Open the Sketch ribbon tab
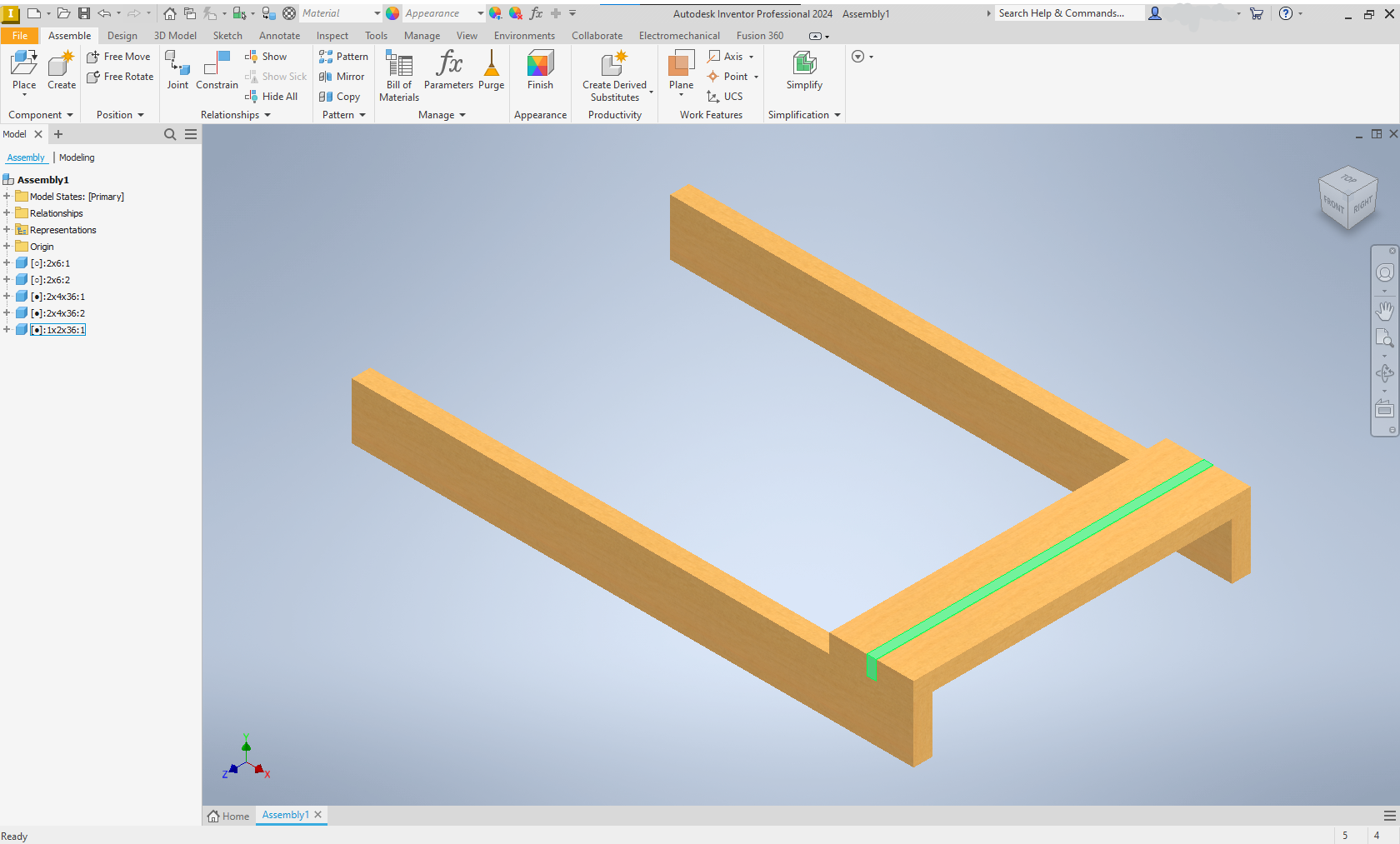1400x844 pixels. (227, 36)
